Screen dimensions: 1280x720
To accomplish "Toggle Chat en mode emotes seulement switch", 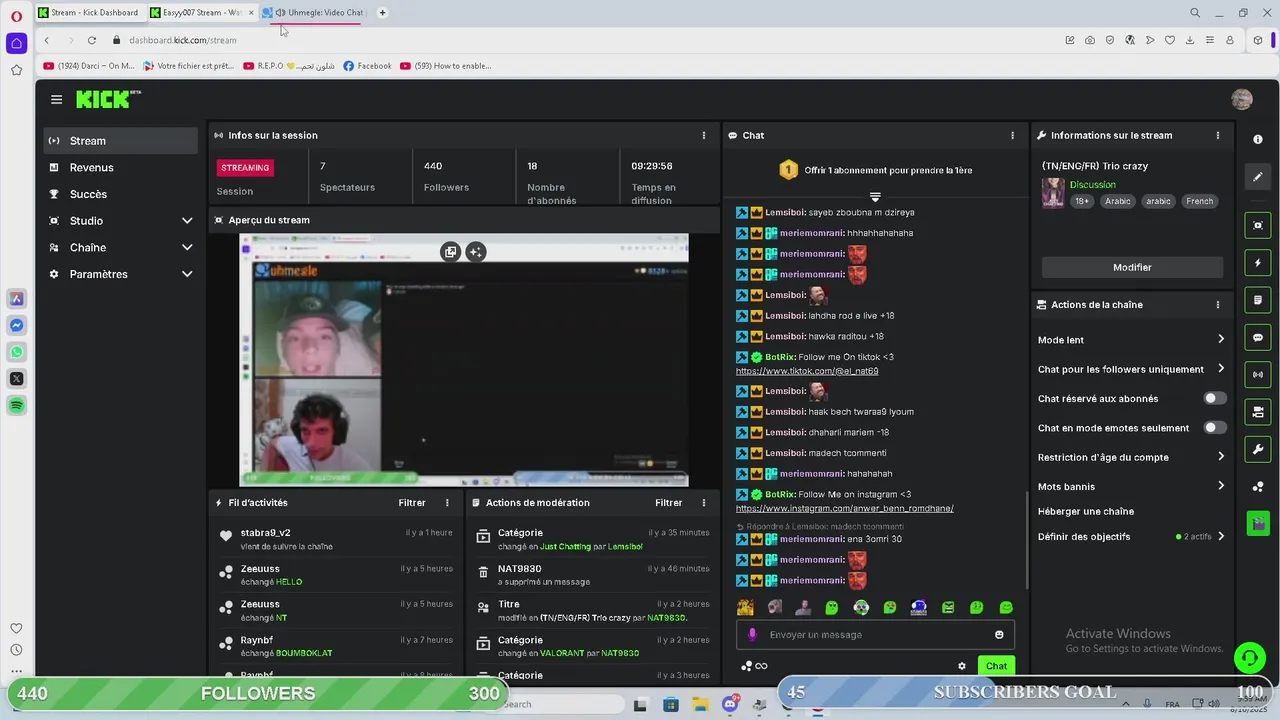I will click(1214, 428).
